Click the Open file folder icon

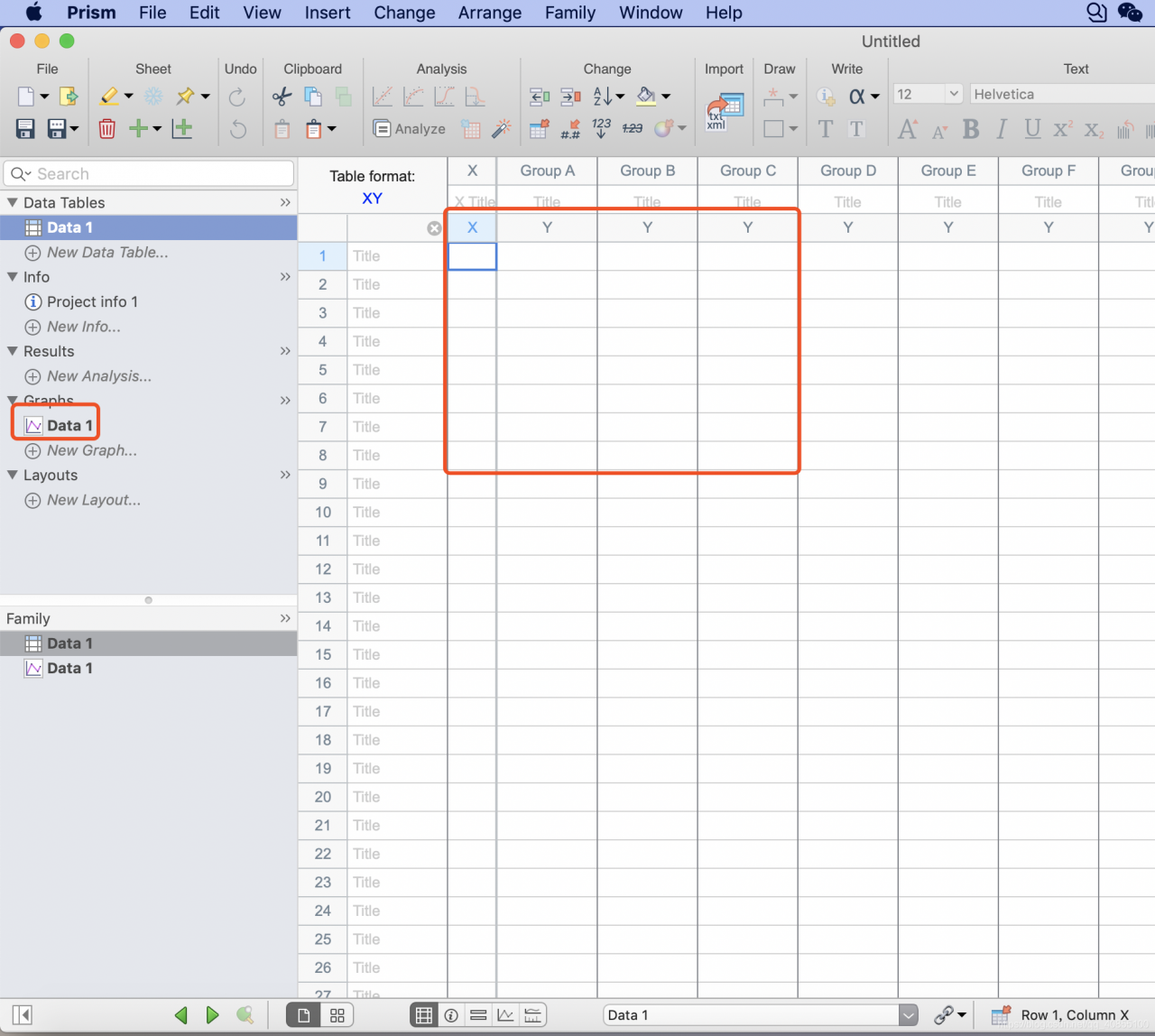tap(68, 97)
